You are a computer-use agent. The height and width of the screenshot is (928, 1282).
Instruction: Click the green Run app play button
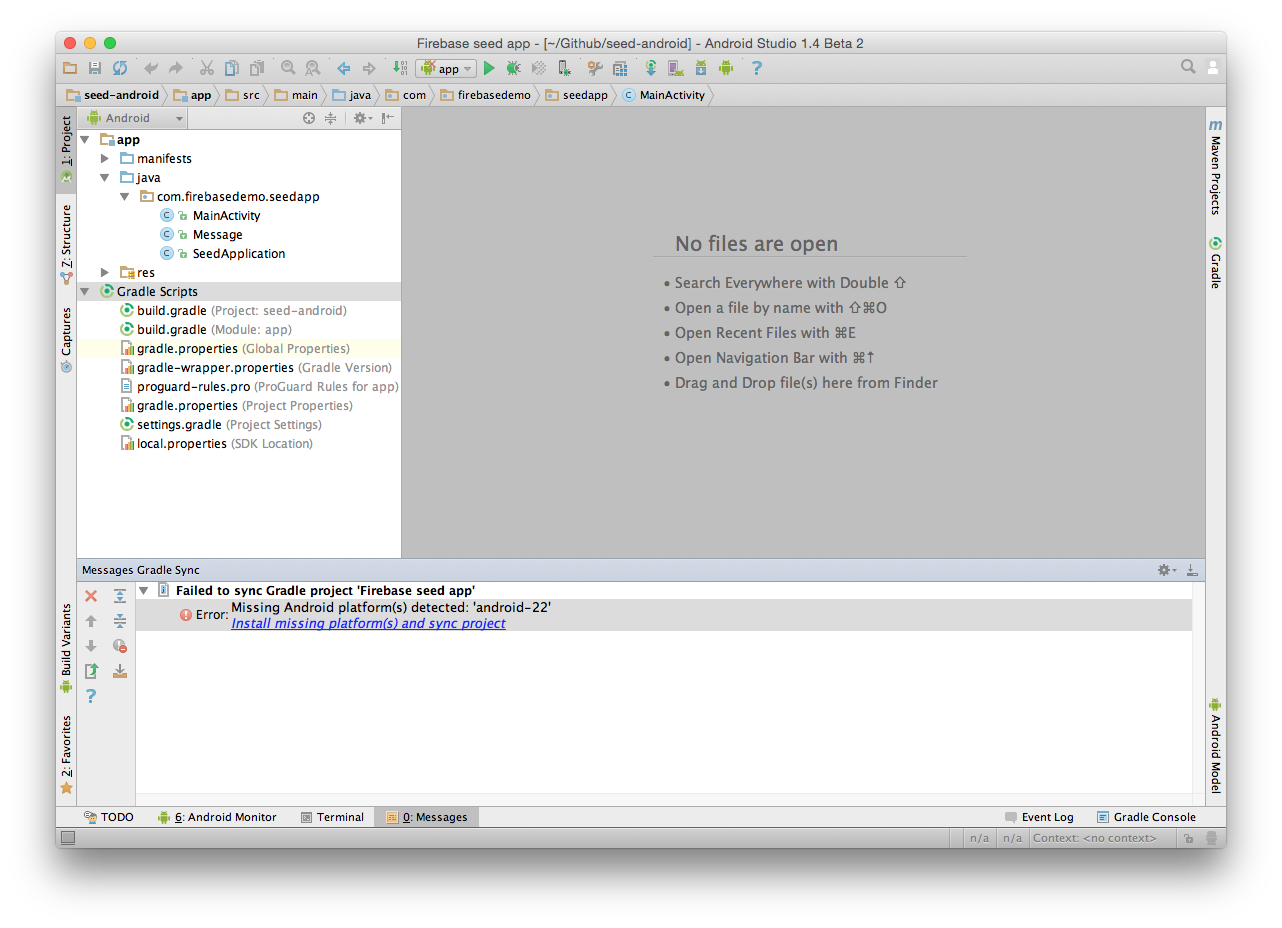489,68
